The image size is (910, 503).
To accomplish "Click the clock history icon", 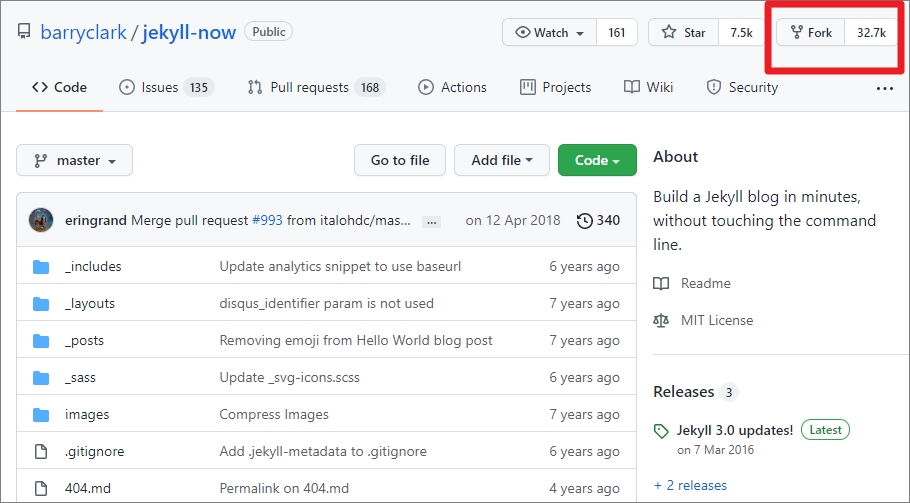I will click(584, 220).
